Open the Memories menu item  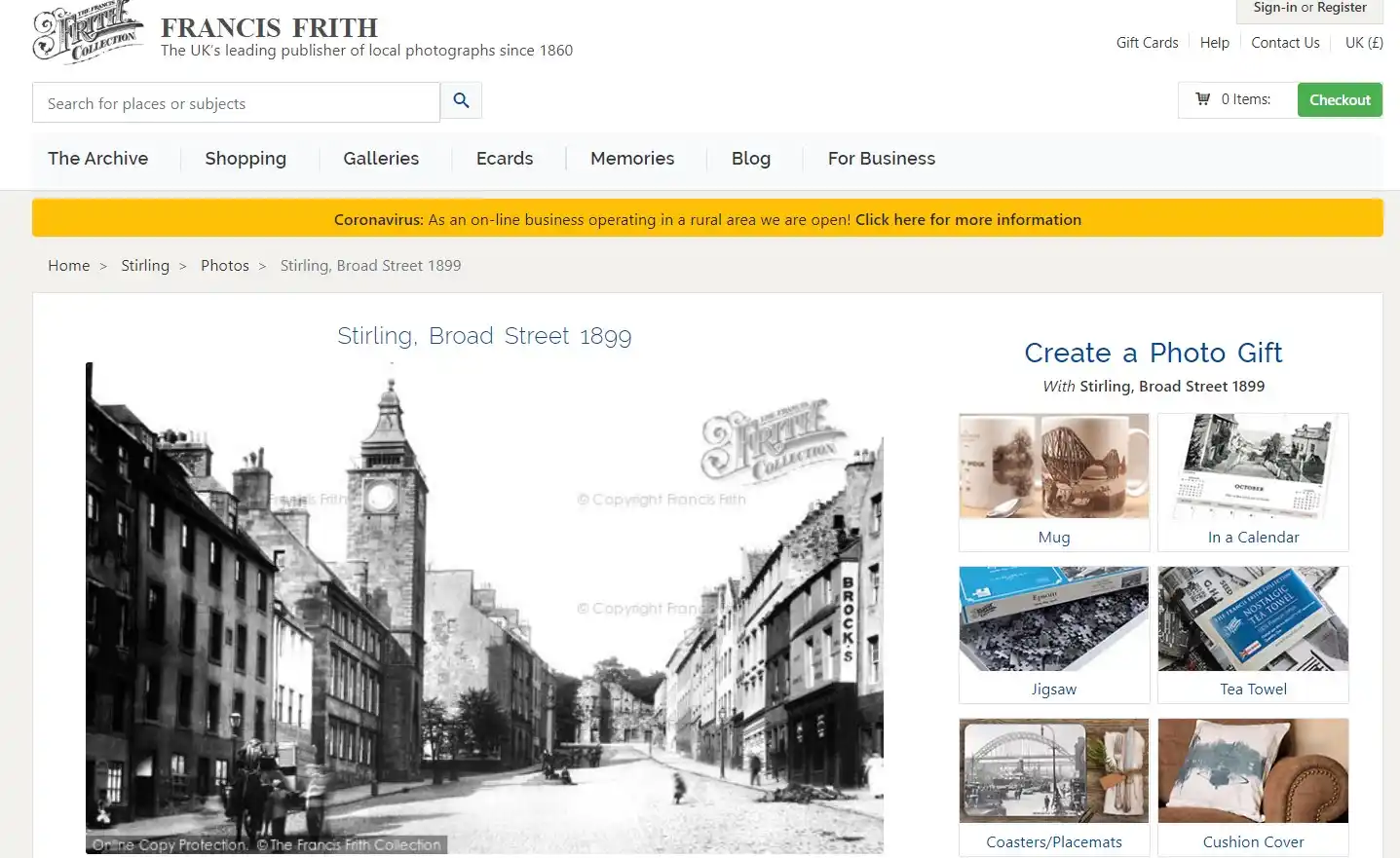[632, 159]
